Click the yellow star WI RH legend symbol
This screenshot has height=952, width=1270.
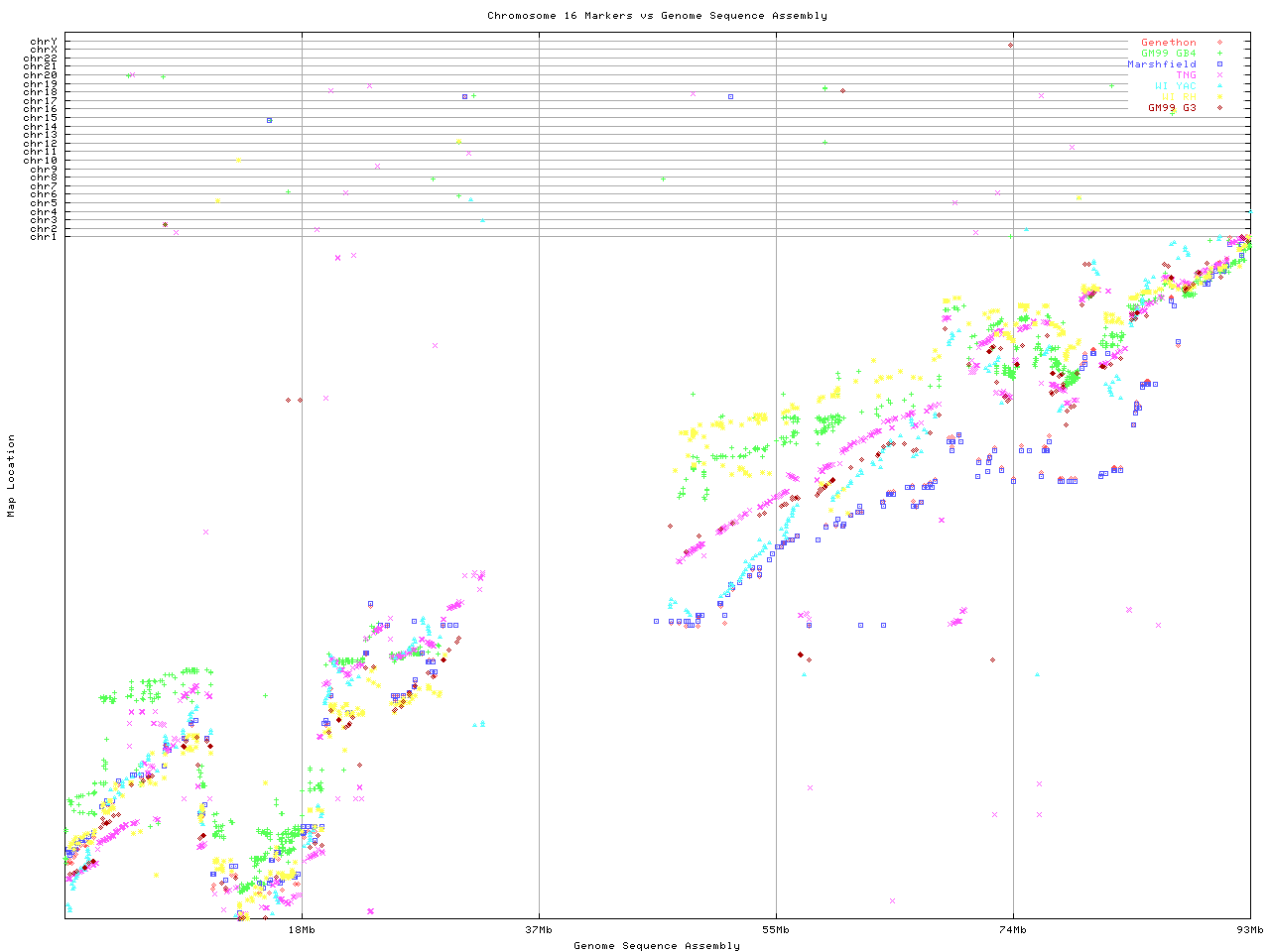click(x=1219, y=97)
